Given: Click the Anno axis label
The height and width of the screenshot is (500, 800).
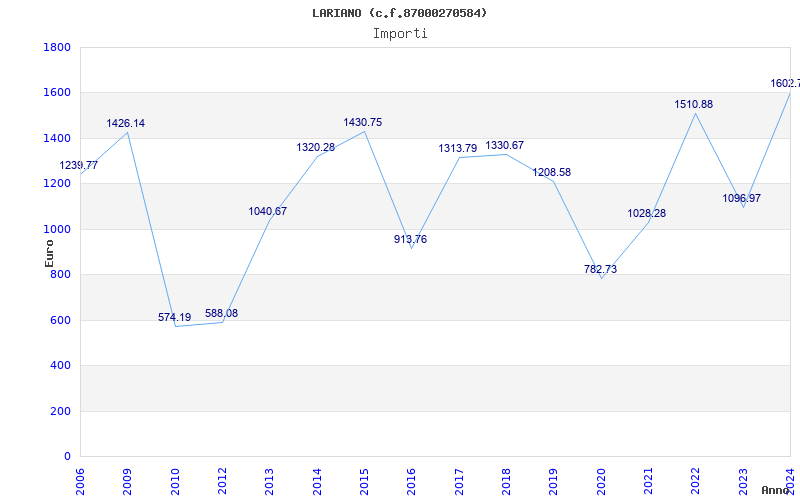Looking at the screenshot, I should click(776, 490).
